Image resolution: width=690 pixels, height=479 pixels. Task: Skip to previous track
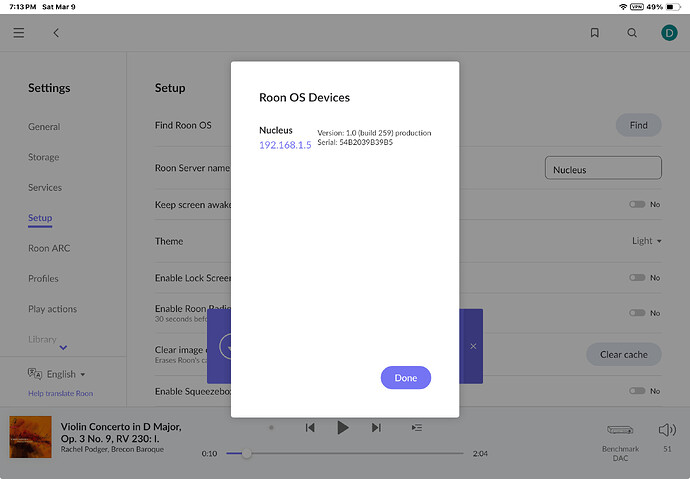click(x=310, y=428)
